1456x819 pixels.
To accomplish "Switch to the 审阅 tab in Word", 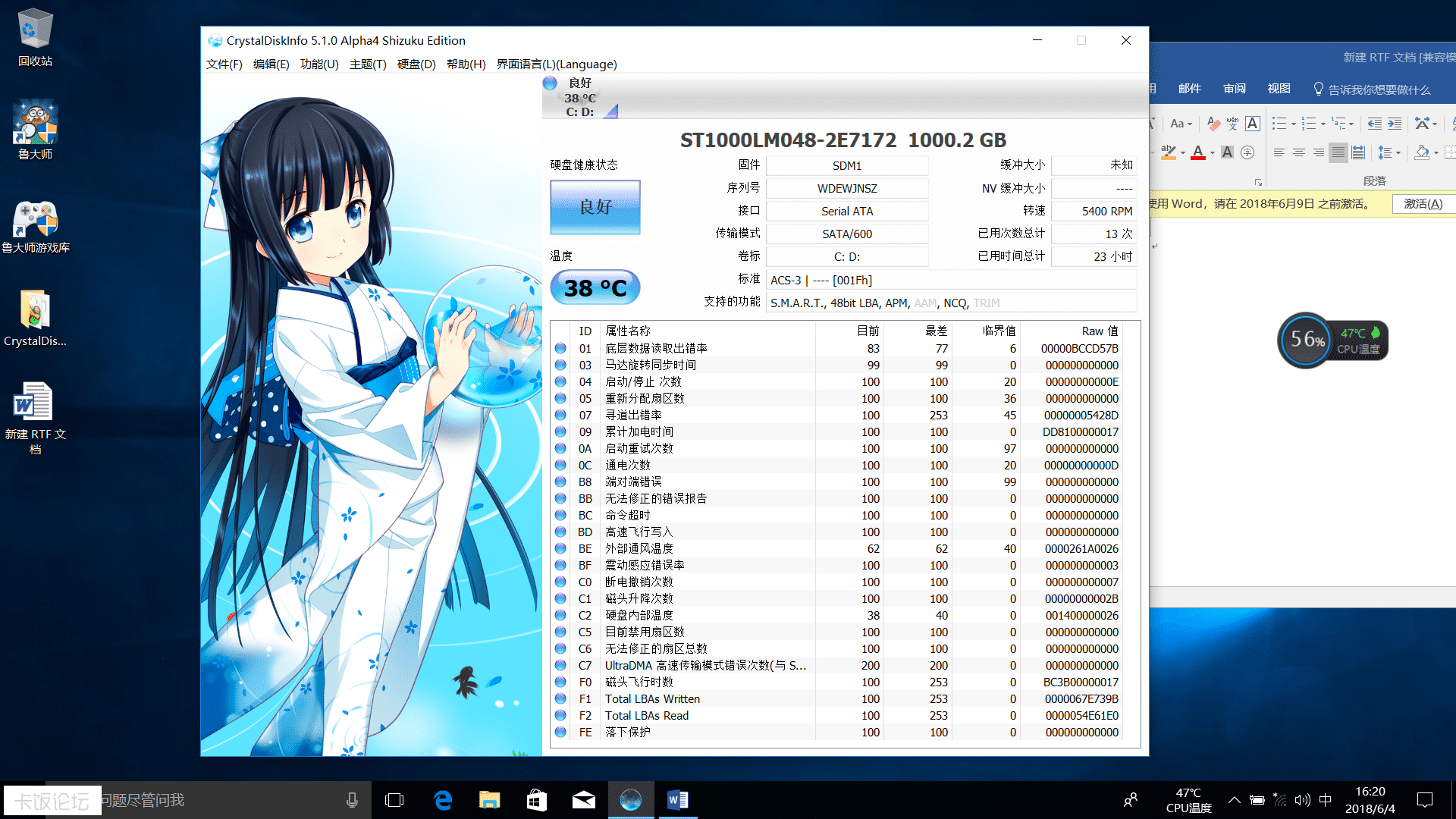I will click(1235, 89).
